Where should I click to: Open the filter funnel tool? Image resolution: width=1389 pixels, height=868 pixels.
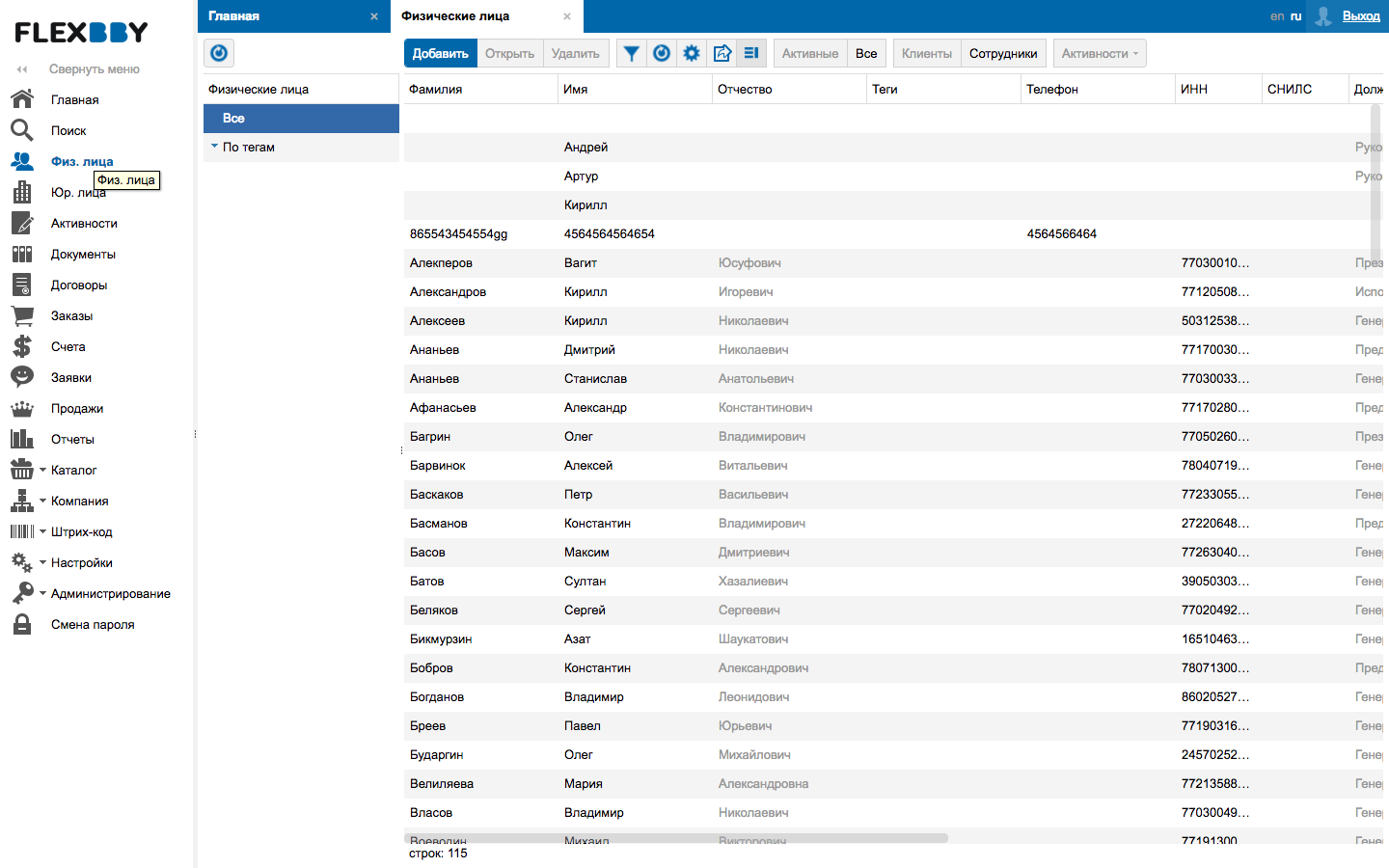[x=631, y=53]
